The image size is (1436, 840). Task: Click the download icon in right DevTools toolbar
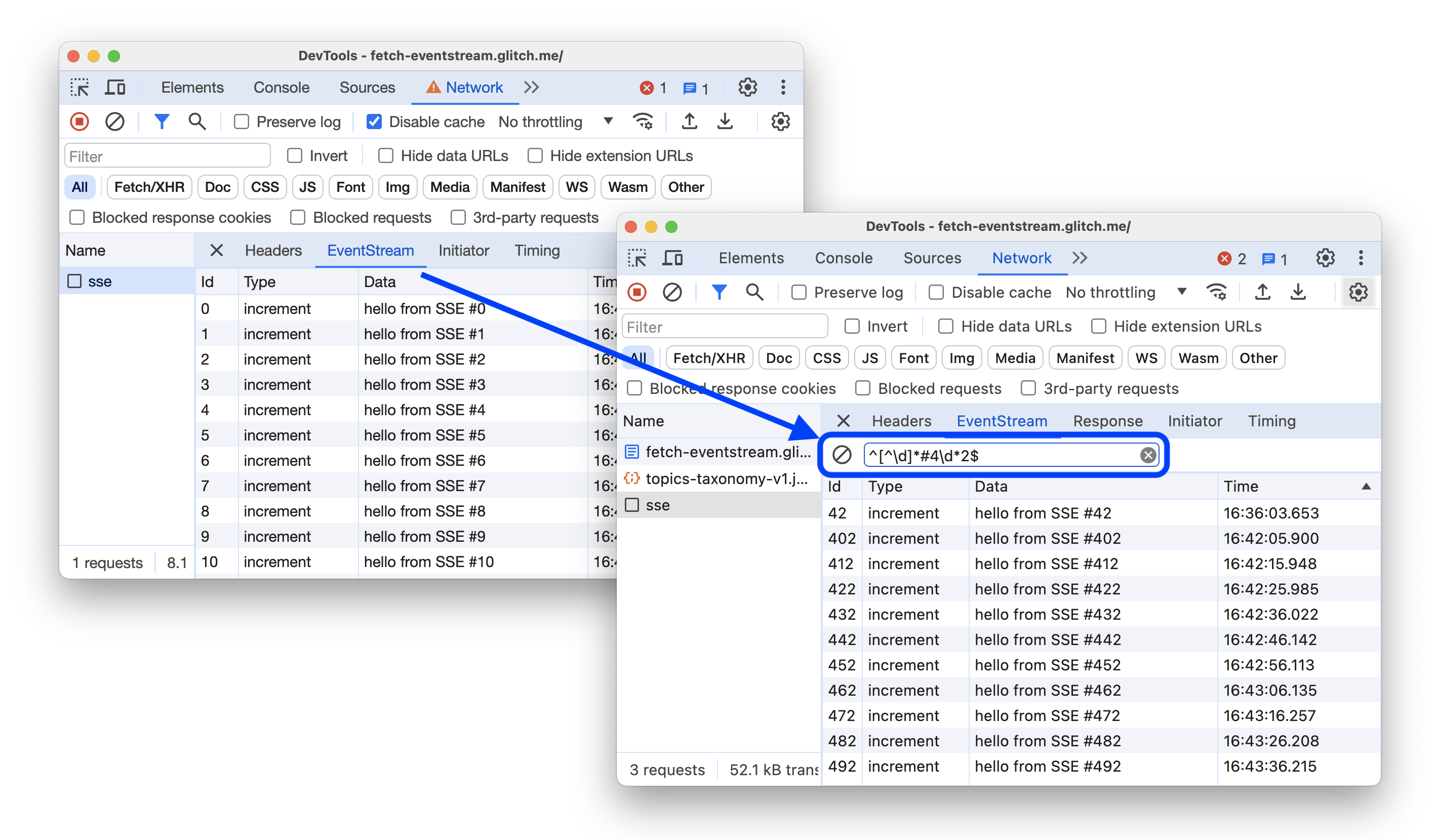(x=1298, y=293)
